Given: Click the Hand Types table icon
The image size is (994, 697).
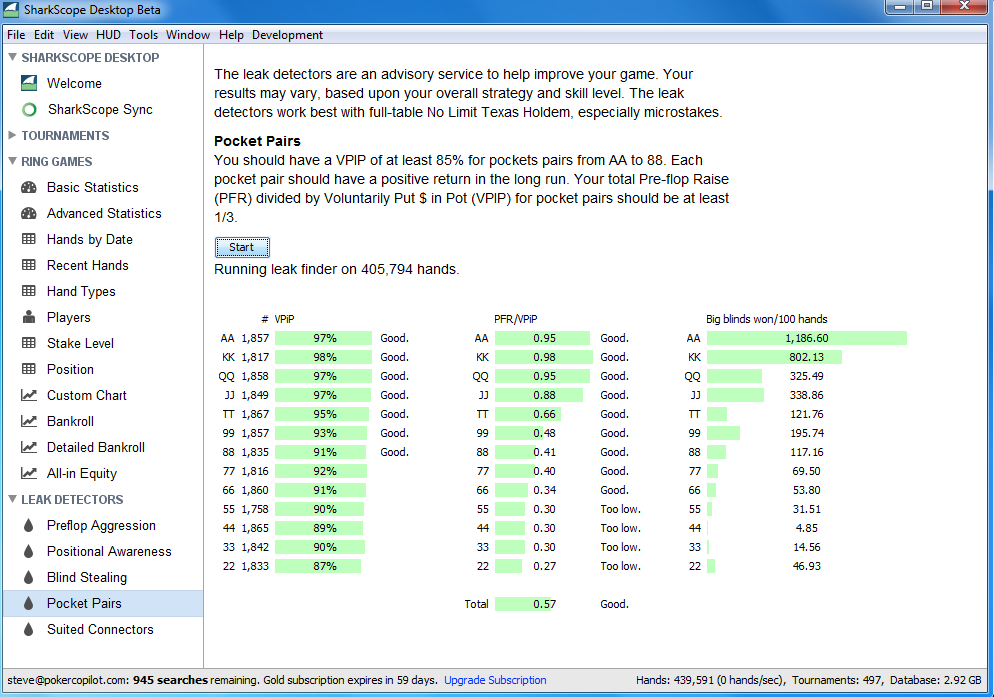Looking at the screenshot, I should click(x=29, y=291).
